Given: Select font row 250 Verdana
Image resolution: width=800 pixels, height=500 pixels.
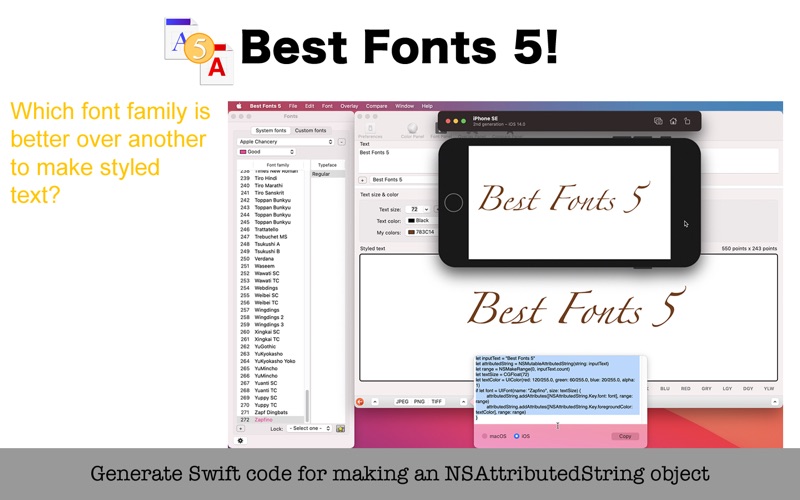Looking at the screenshot, I should [272, 259].
